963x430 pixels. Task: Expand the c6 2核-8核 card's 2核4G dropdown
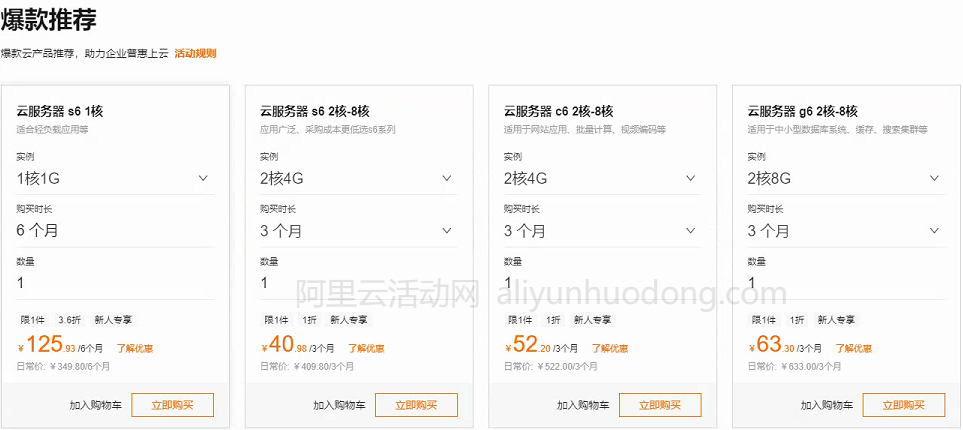coord(602,179)
